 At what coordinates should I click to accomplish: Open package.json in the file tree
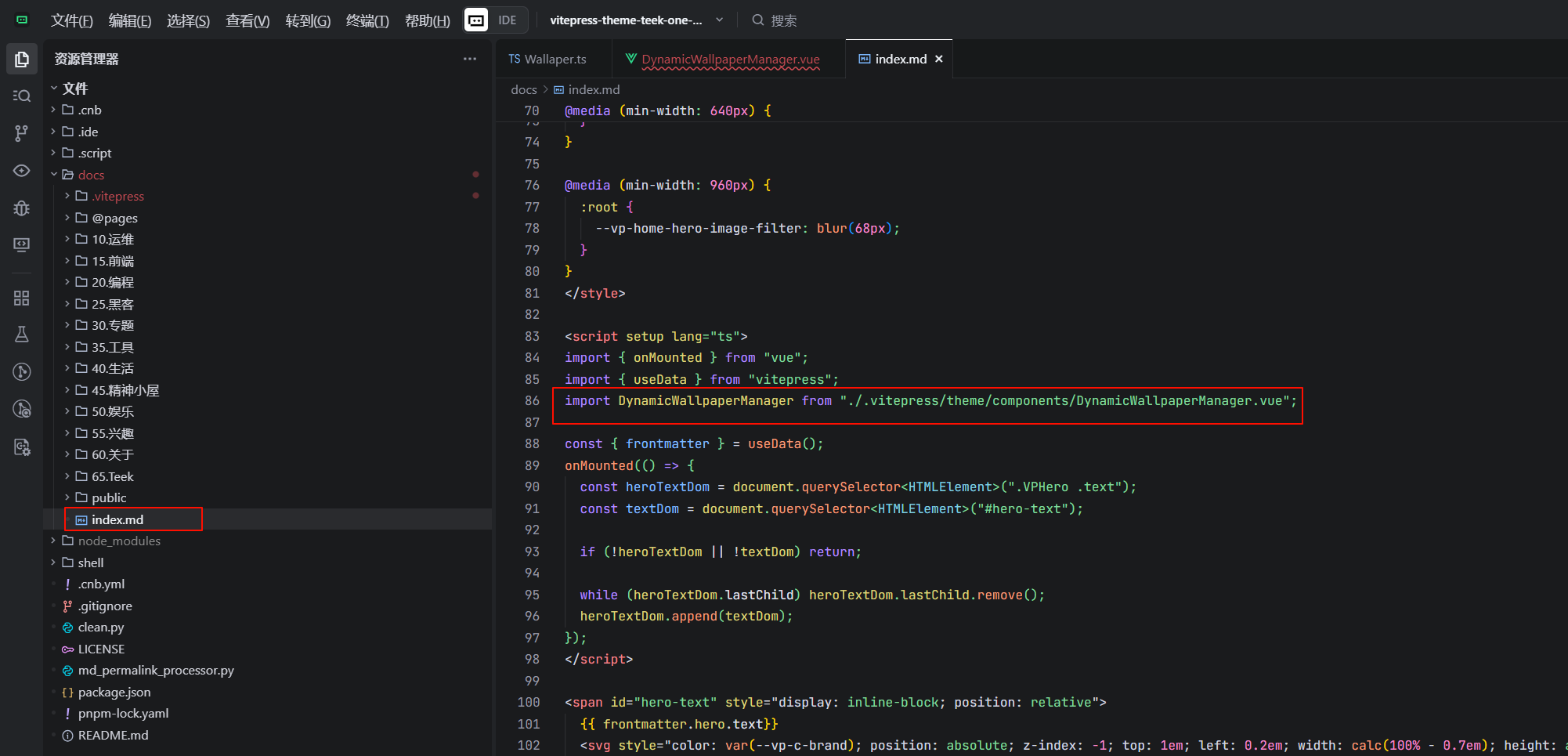114,692
